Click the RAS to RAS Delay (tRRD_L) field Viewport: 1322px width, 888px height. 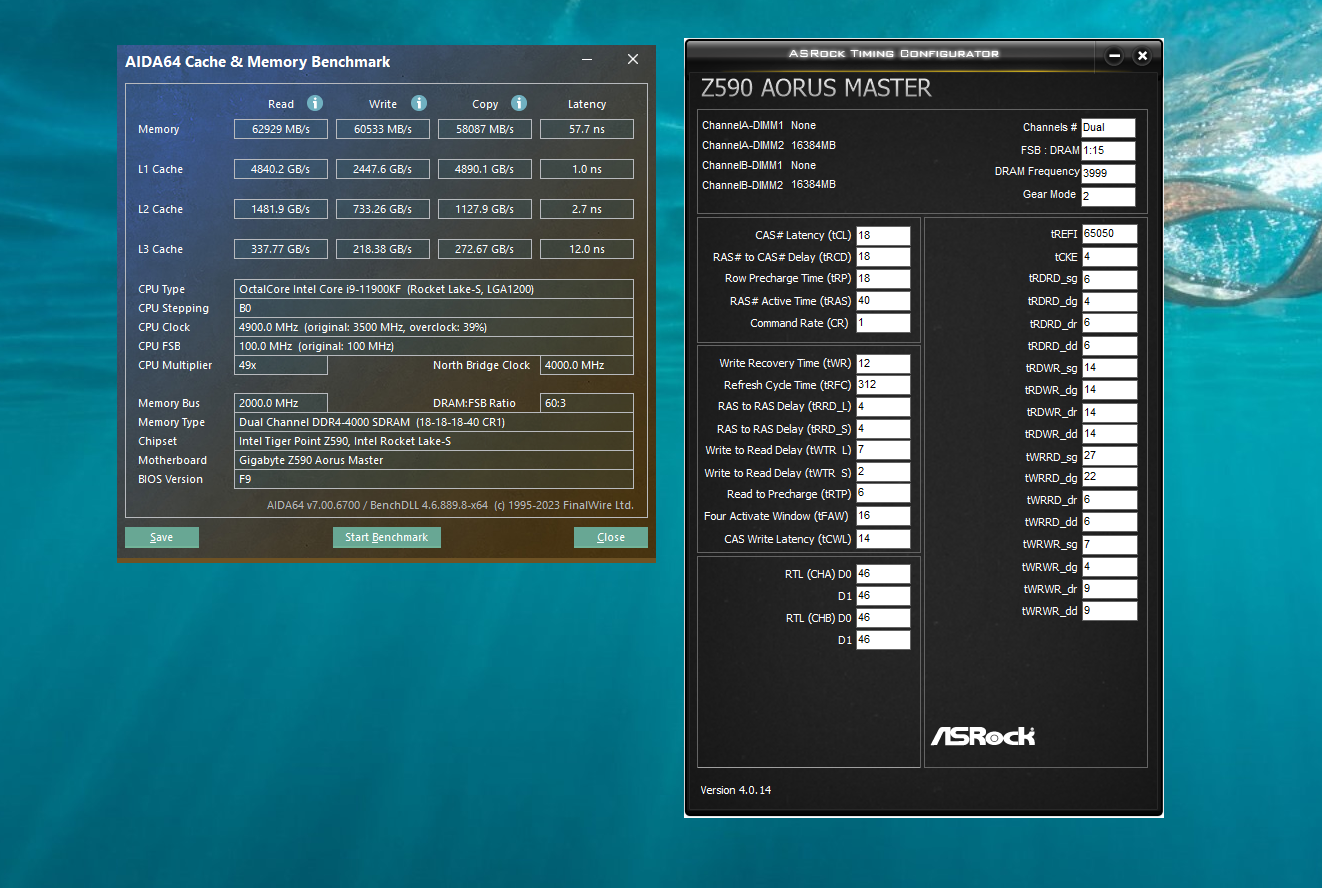pyautogui.click(x=883, y=407)
